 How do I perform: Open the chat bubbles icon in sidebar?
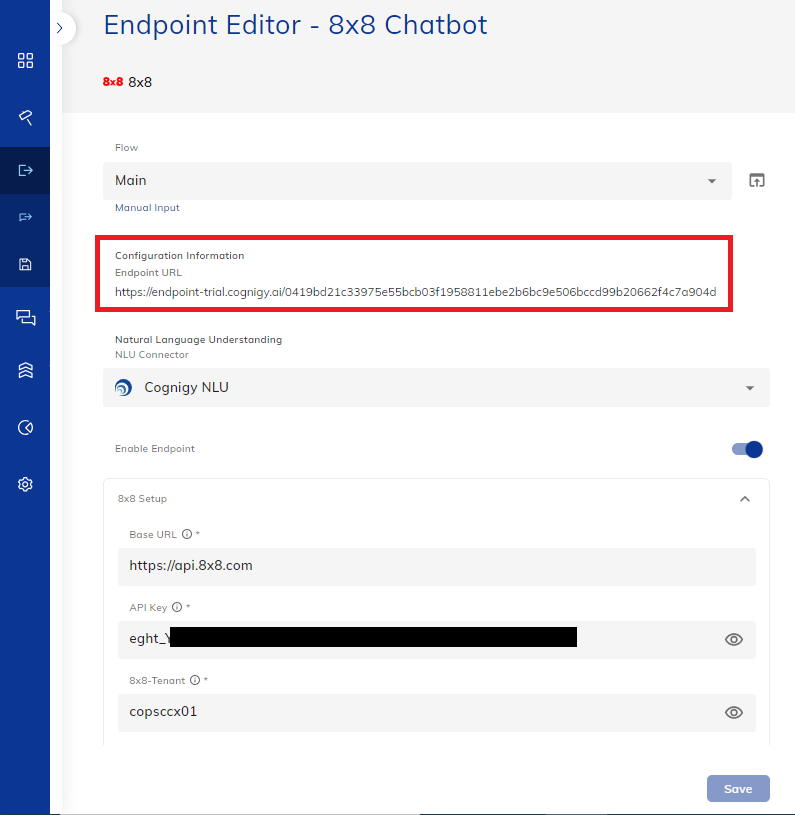pos(25,317)
